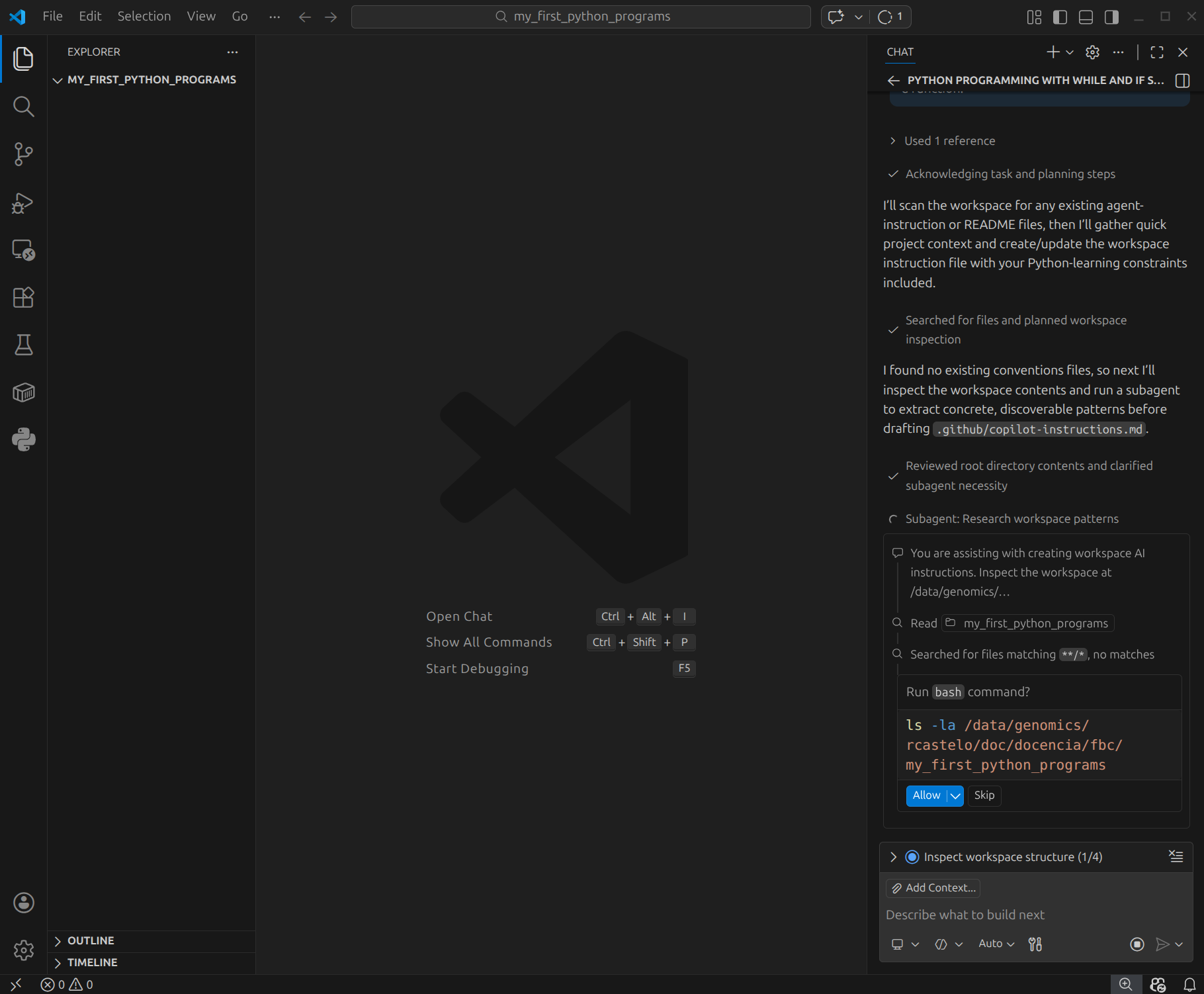
Task: Expand the OUTLINE section
Action: [x=91, y=940]
